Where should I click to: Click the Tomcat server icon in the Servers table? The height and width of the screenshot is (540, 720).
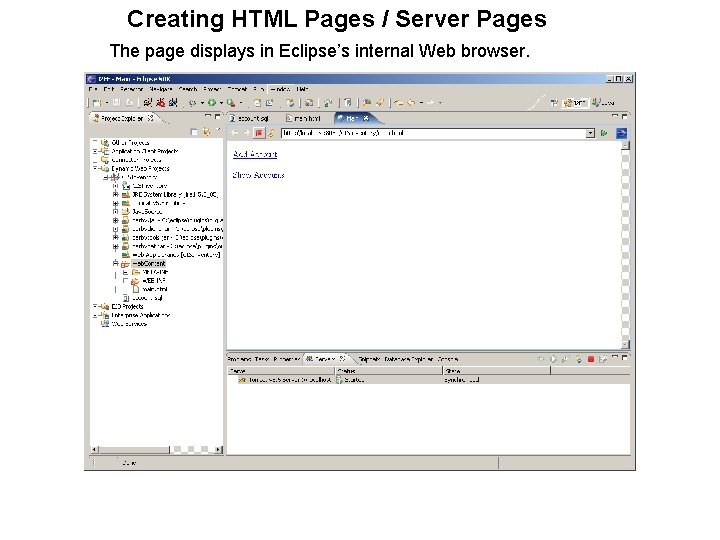pos(242,380)
